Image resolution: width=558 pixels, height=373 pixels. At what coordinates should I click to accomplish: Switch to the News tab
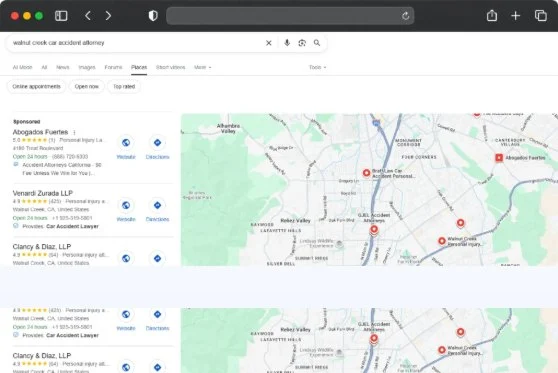(x=63, y=67)
